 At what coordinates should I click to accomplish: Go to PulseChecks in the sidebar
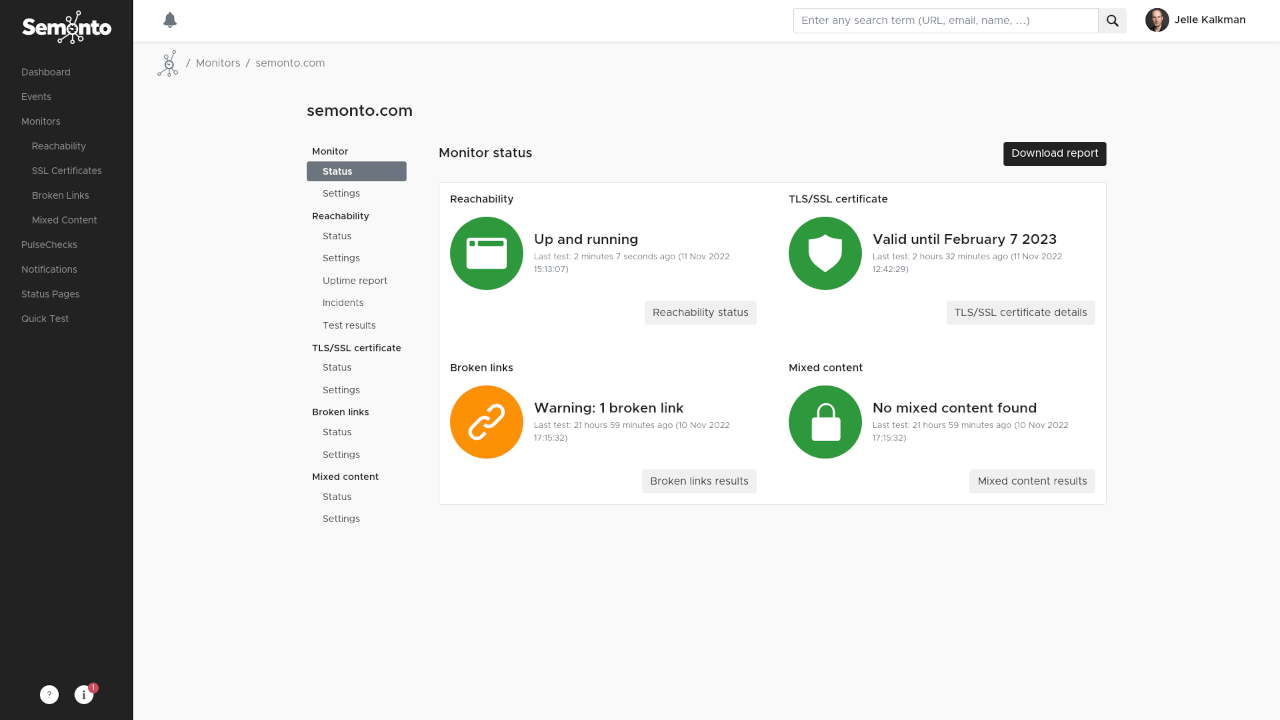[49, 245]
